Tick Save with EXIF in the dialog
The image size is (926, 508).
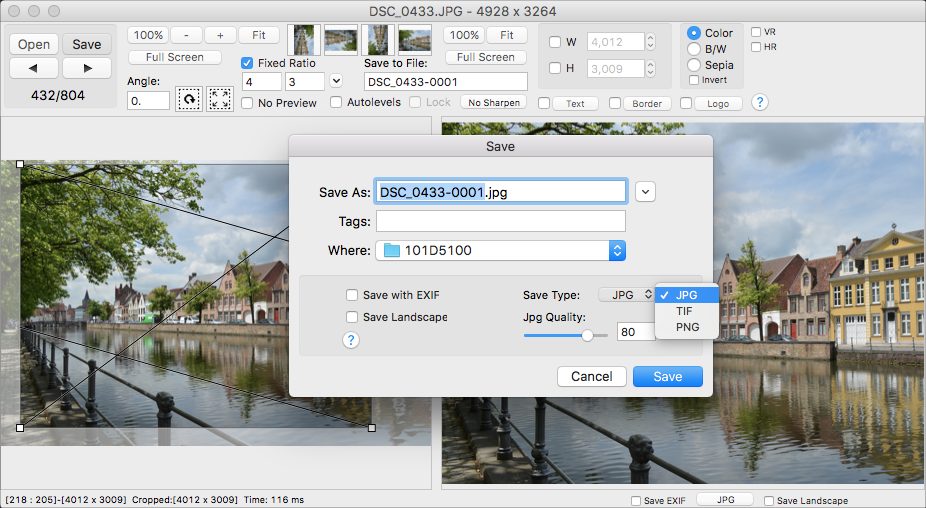pos(352,295)
